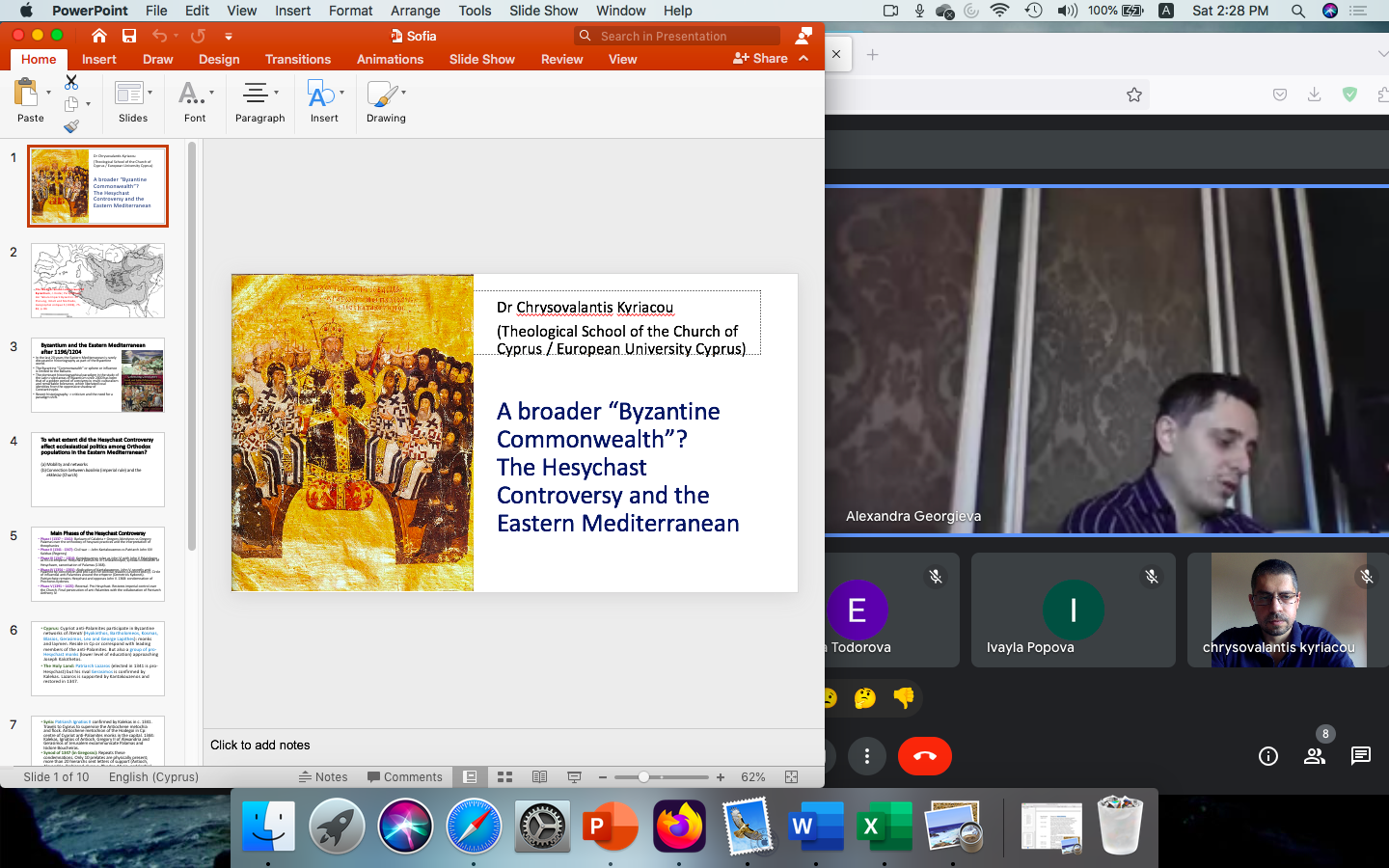
Task: Open the meeting details info icon
Action: 1268,756
